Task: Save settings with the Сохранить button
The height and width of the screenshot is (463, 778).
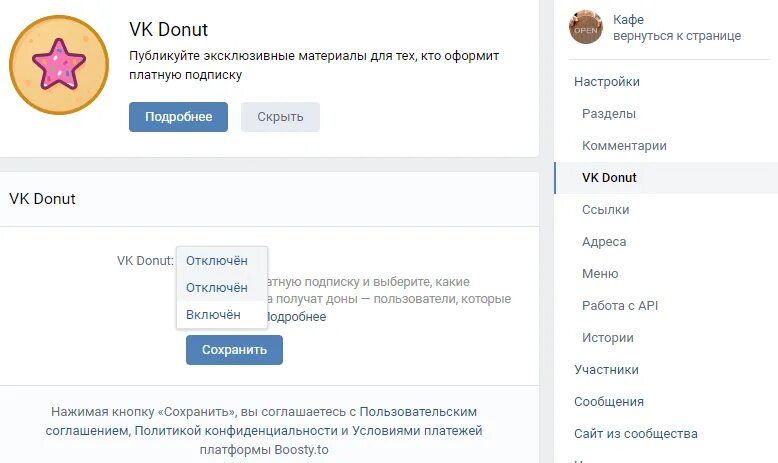Action: pyautogui.click(x=234, y=350)
